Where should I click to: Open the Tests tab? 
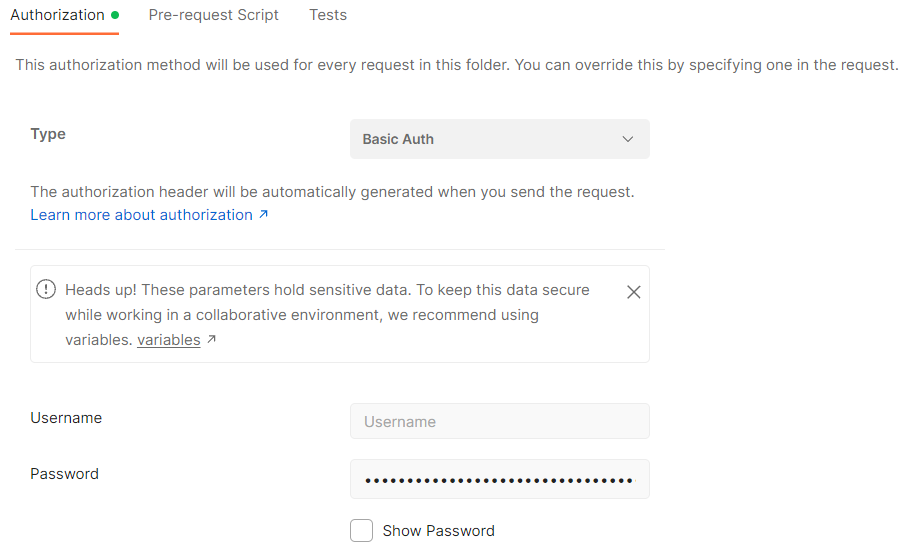[328, 15]
